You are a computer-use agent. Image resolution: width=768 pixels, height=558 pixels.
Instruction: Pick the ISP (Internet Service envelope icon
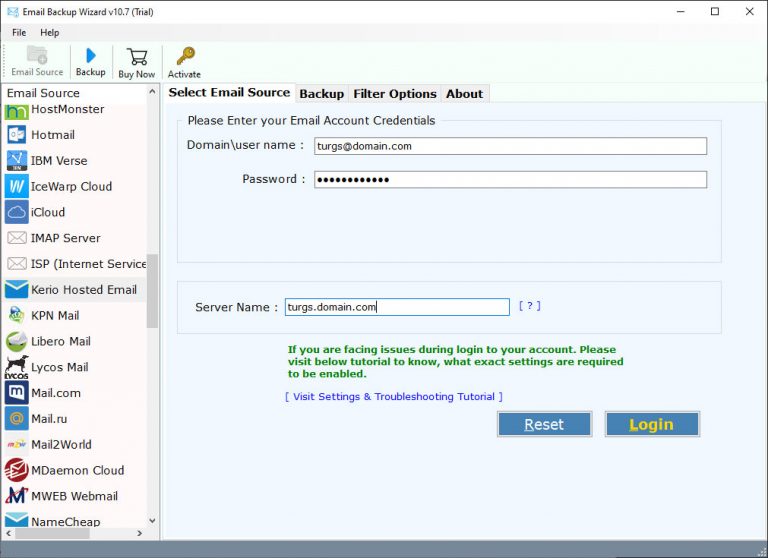point(17,264)
